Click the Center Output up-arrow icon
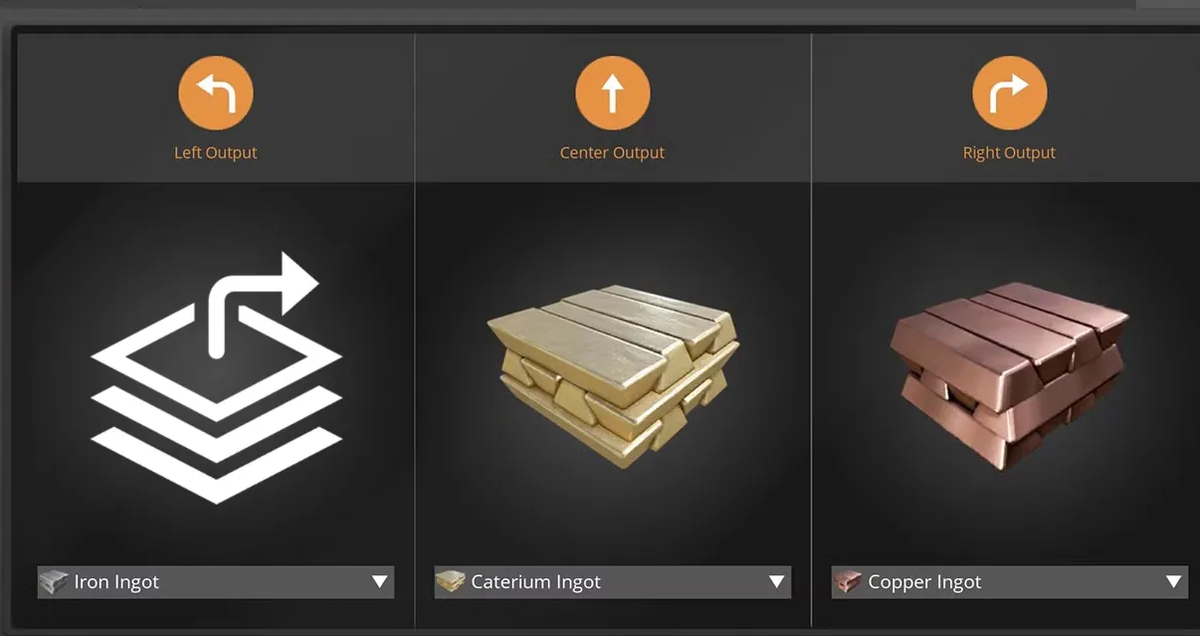 [x=613, y=94]
